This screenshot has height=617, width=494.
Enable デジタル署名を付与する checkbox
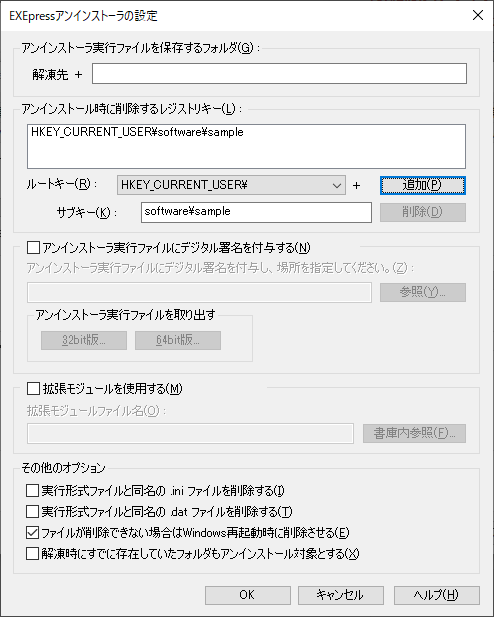coord(33,248)
